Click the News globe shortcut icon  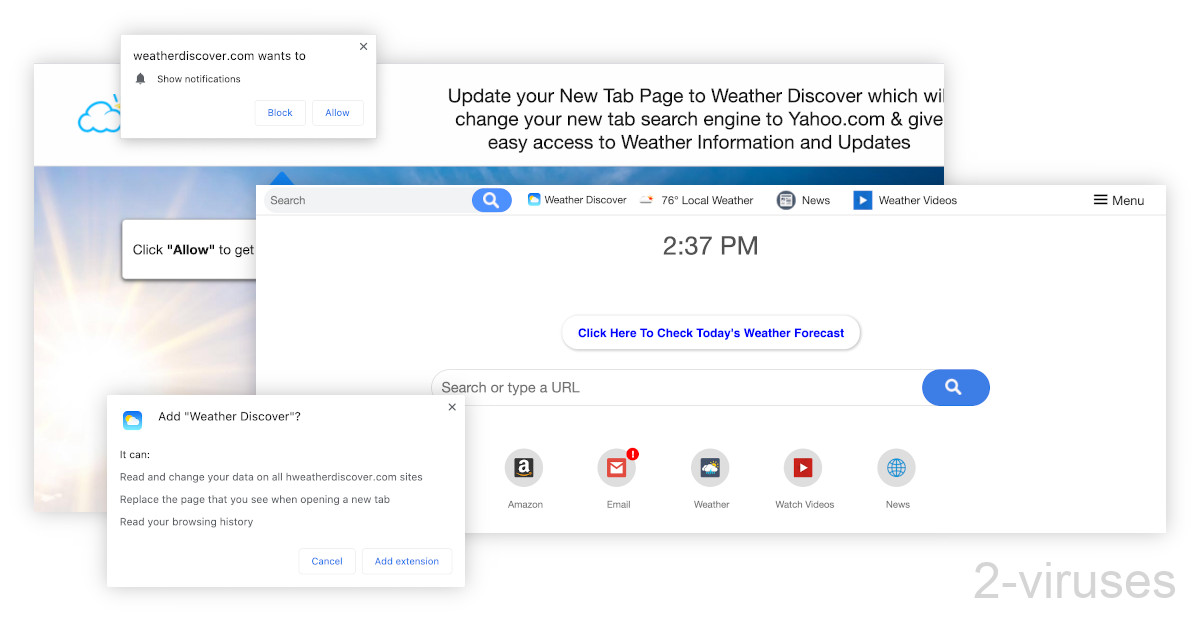(896, 468)
